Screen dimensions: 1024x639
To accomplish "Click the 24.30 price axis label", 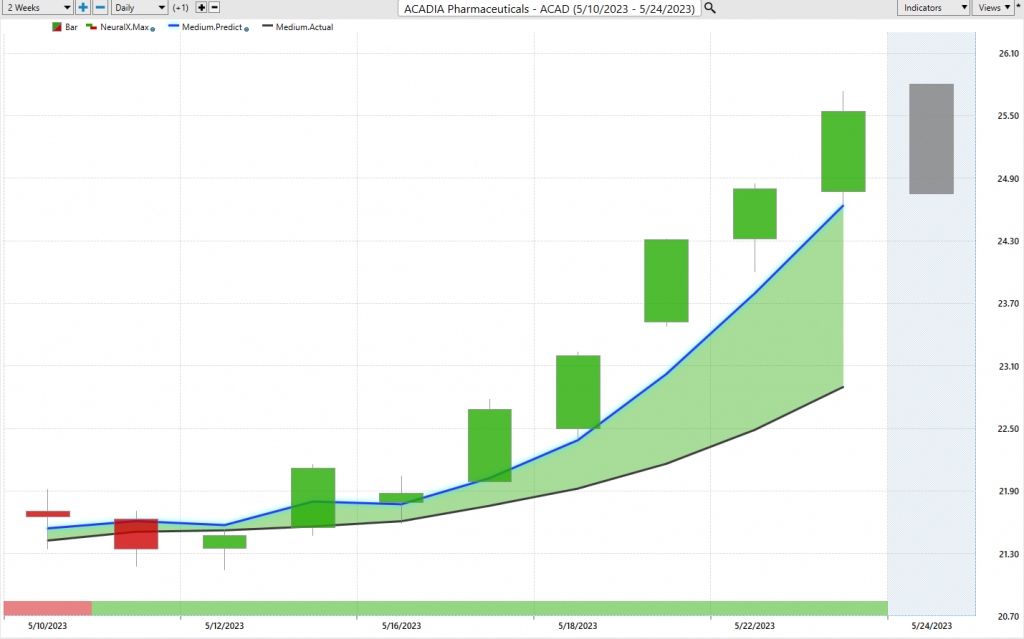I will pyautogui.click(x=1008, y=241).
